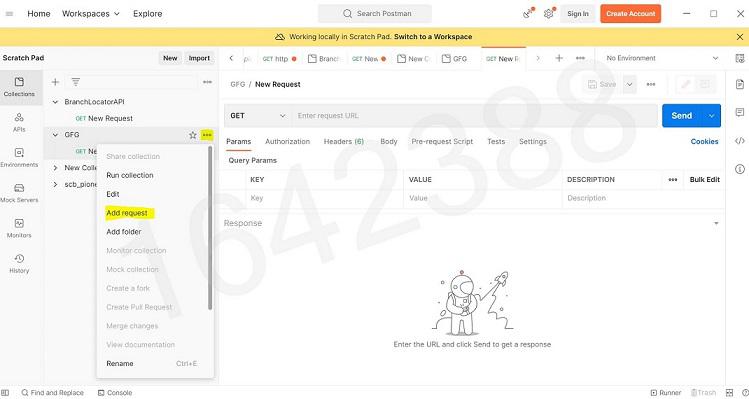Screen dimensions: 749x399
Task: Open the Collections sidebar panel
Action: (x=19, y=87)
